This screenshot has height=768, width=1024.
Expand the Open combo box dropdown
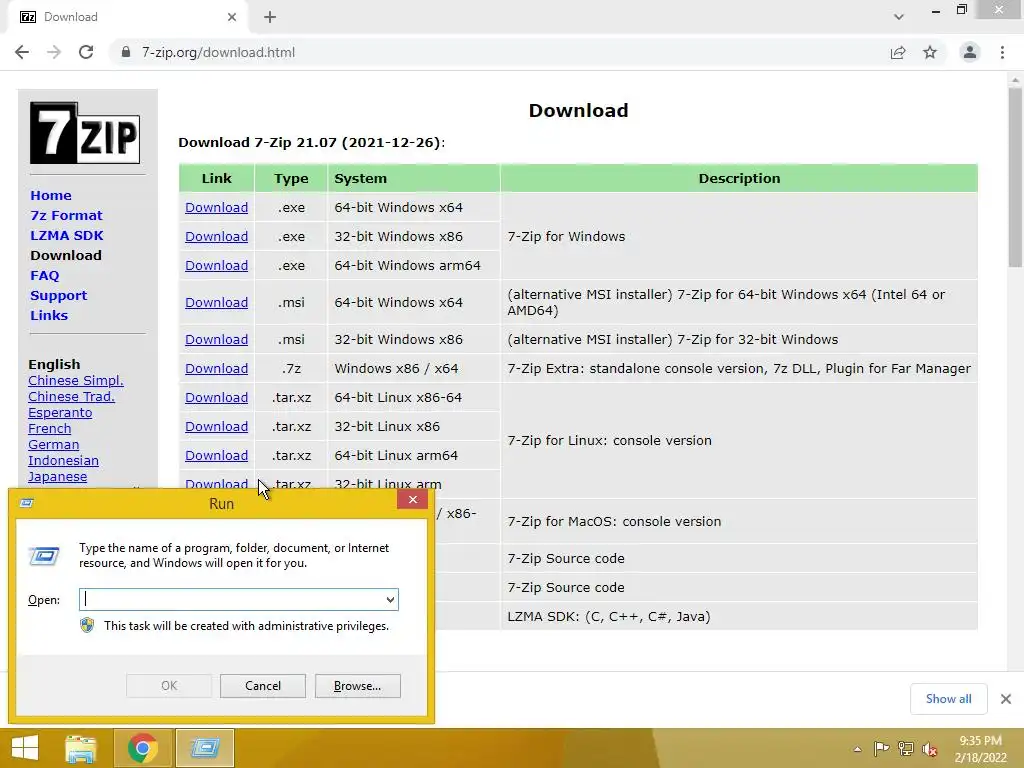click(390, 600)
